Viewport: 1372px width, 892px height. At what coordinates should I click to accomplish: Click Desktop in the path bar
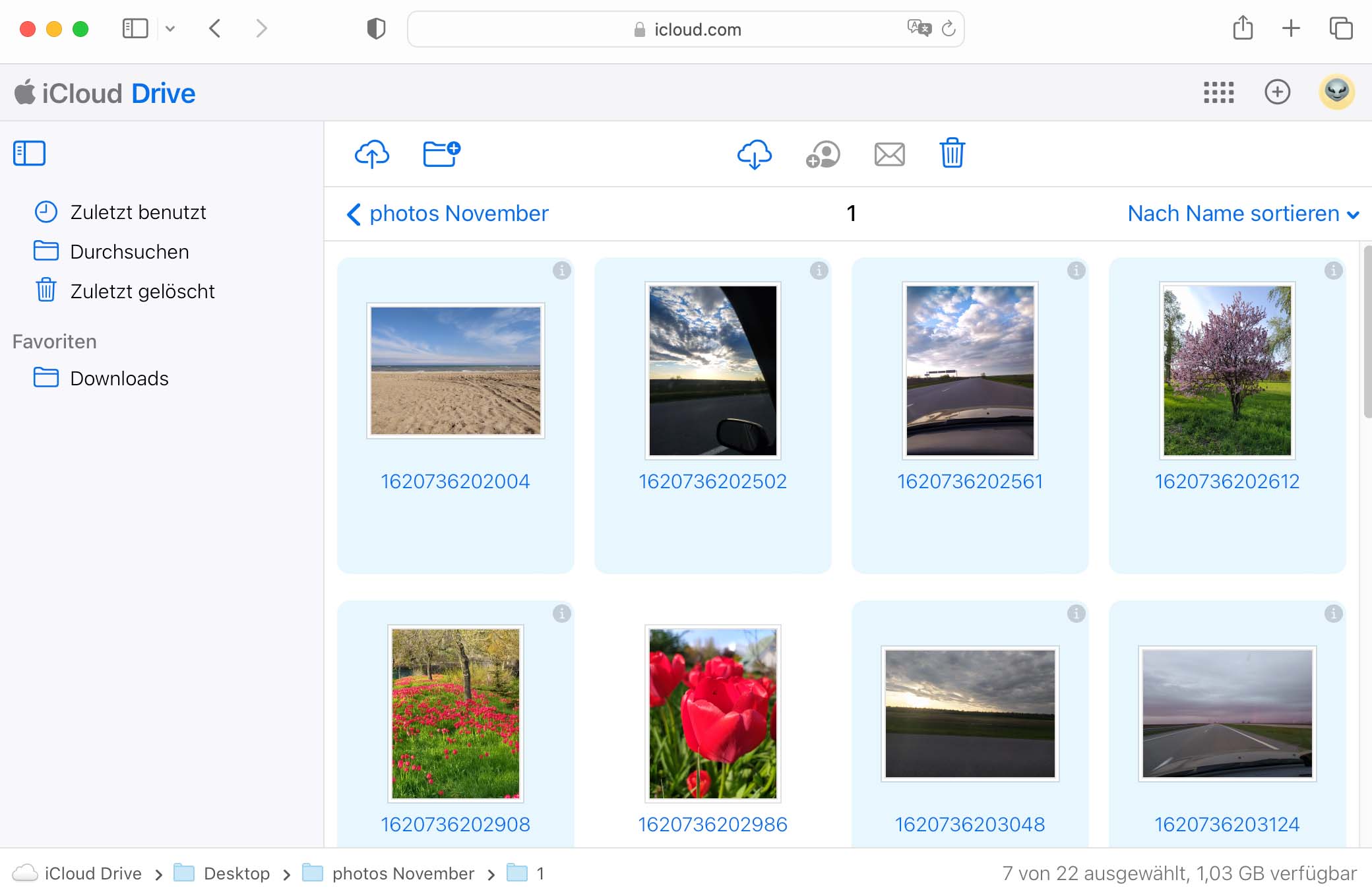click(x=236, y=874)
